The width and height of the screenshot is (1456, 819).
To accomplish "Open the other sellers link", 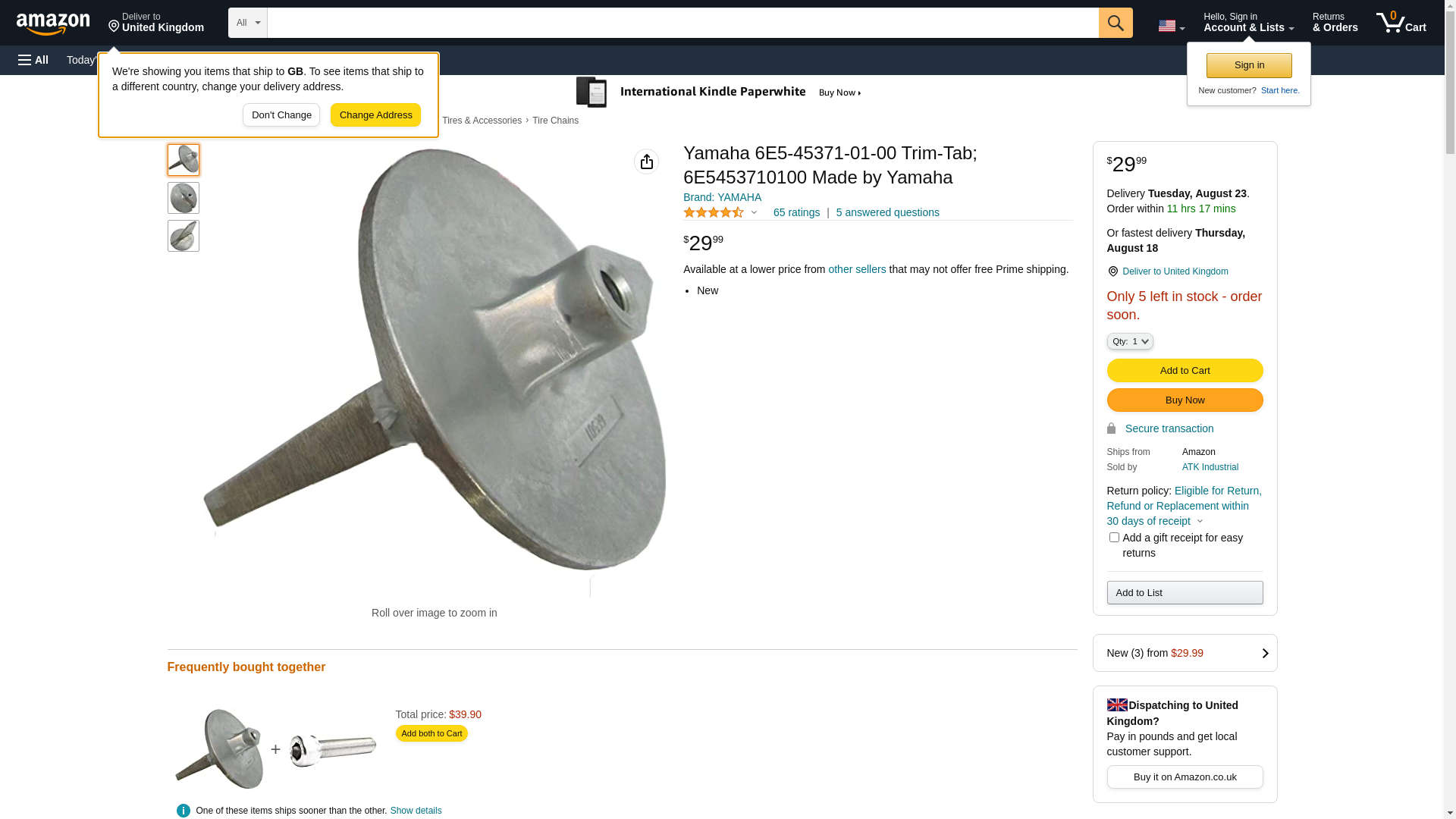I will pos(856,269).
